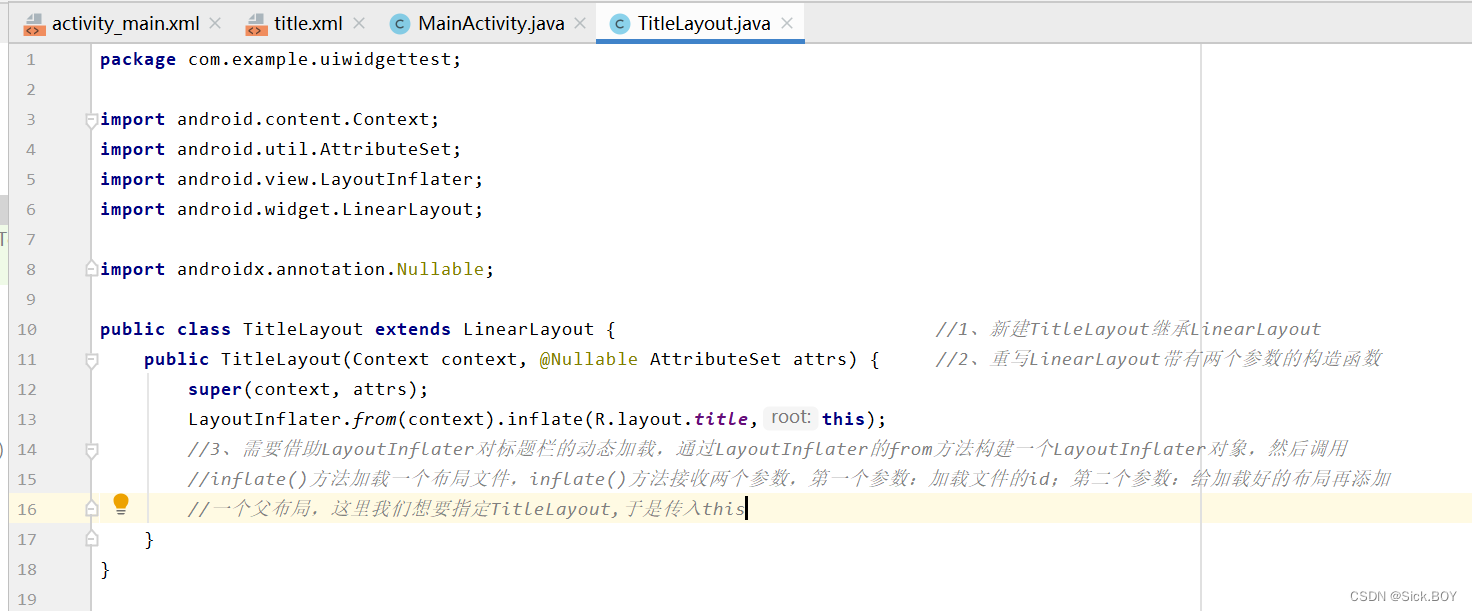Collapse the comment block starting at line 14
This screenshot has height=611, width=1472.
click(x=90, y=448)
